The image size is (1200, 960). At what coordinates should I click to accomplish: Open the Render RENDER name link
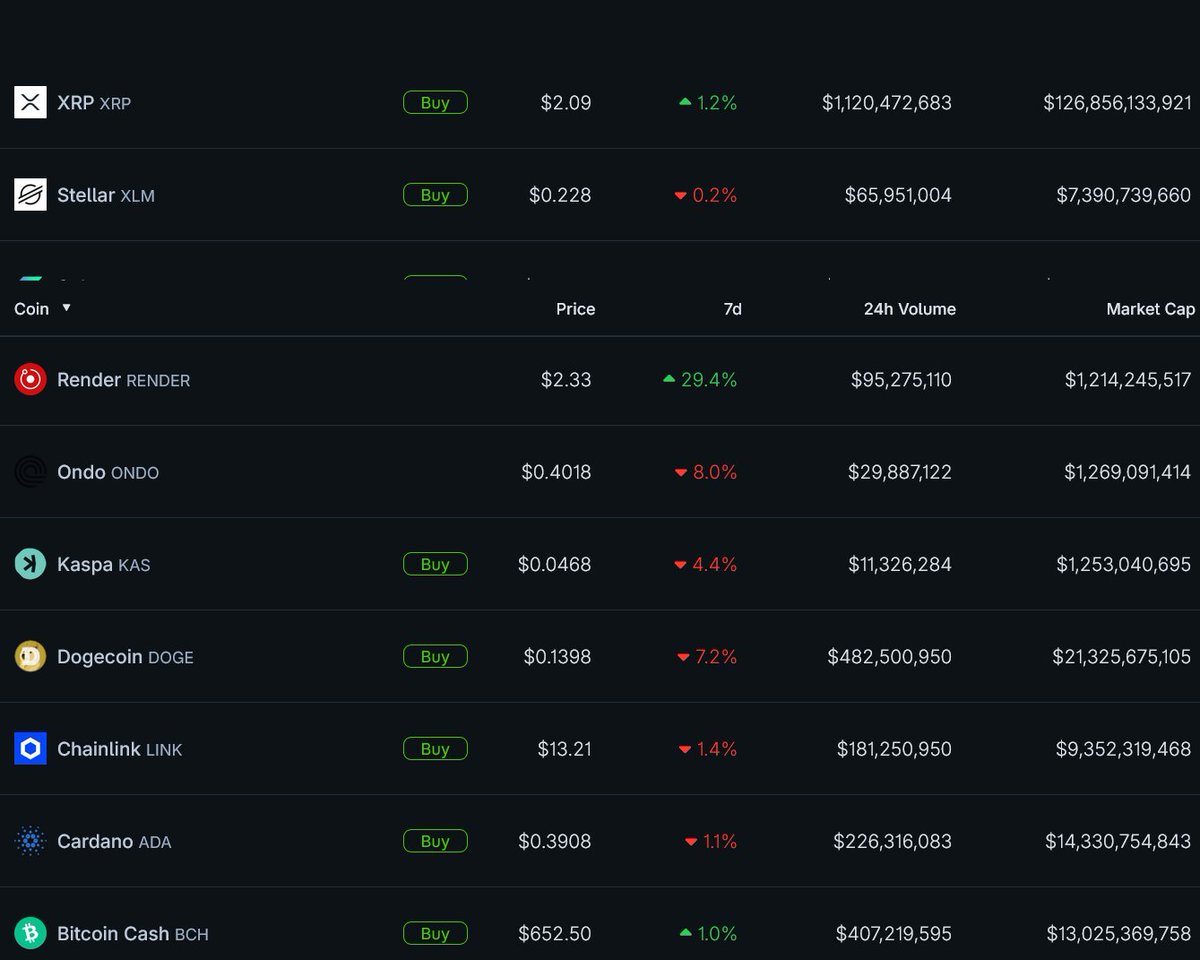pyautogui.click(x=123, y=380)
